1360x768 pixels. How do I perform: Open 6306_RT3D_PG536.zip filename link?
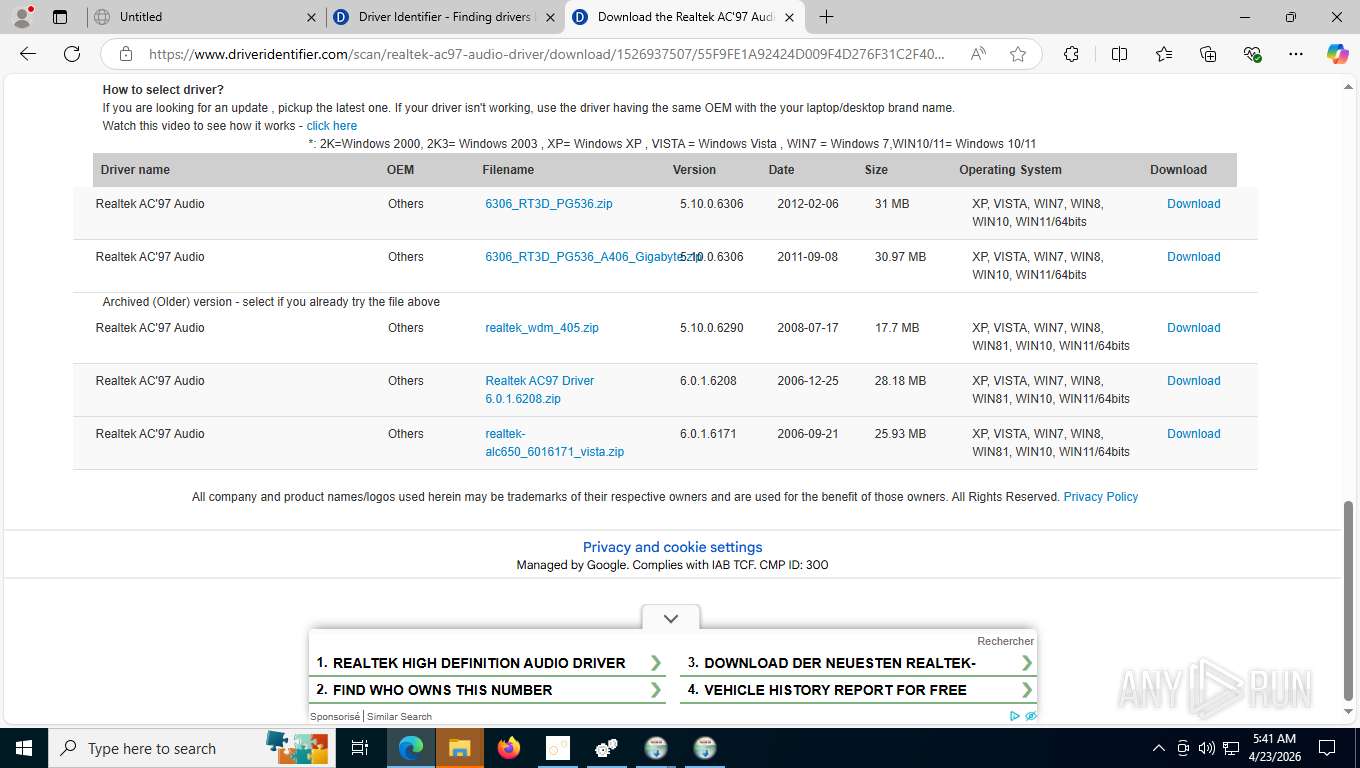[549, 204]
